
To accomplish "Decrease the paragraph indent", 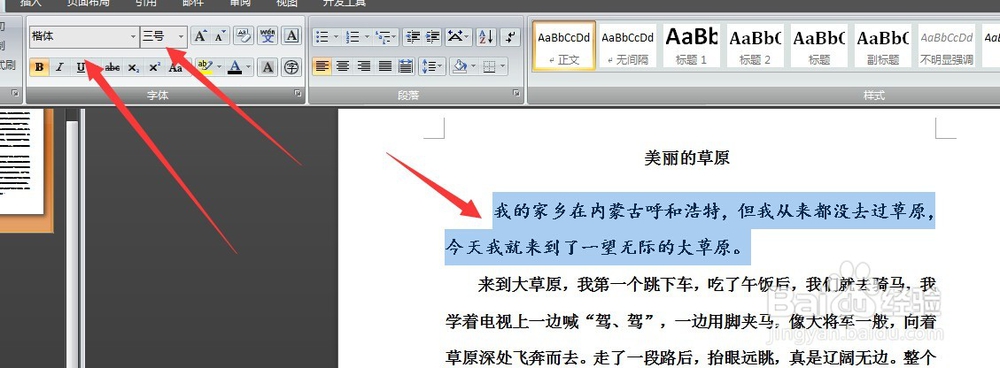I will (413, 36).
